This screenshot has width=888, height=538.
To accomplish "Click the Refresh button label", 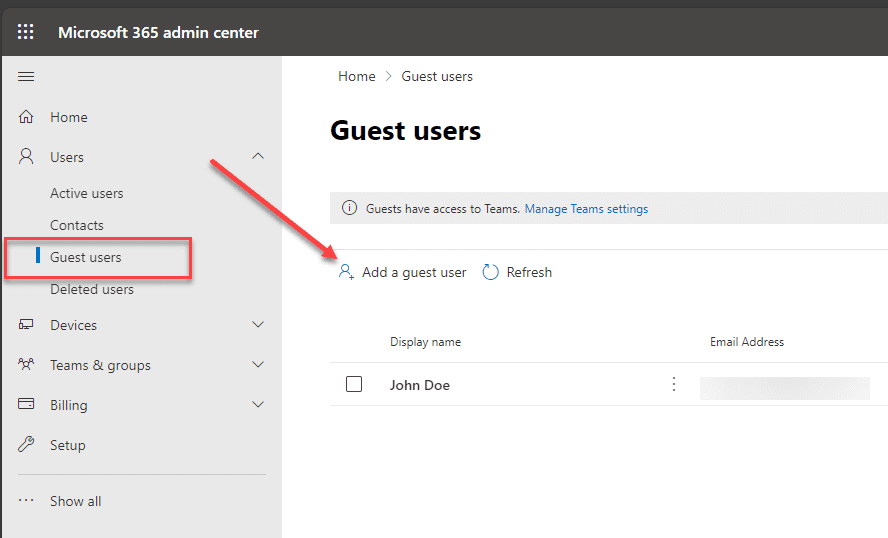I will click(x=529, y=272).
